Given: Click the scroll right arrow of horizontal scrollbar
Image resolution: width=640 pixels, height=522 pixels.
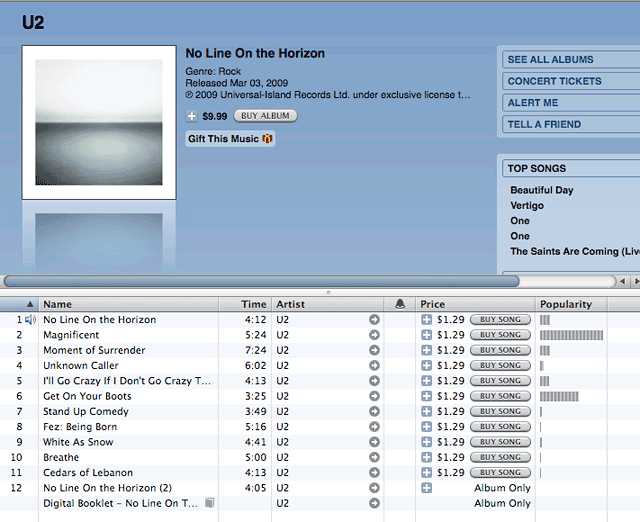Looking at the screenshot, I should (636, 281).
